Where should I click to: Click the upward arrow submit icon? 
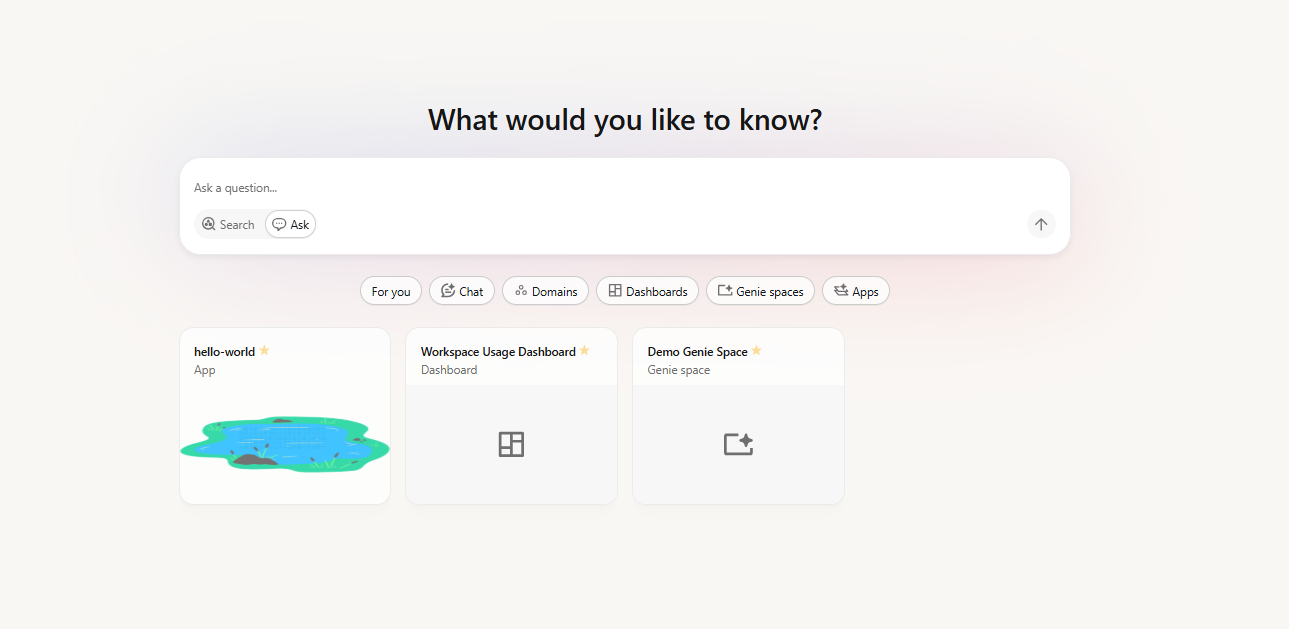pyautogui.click(x=1040, y=224)
